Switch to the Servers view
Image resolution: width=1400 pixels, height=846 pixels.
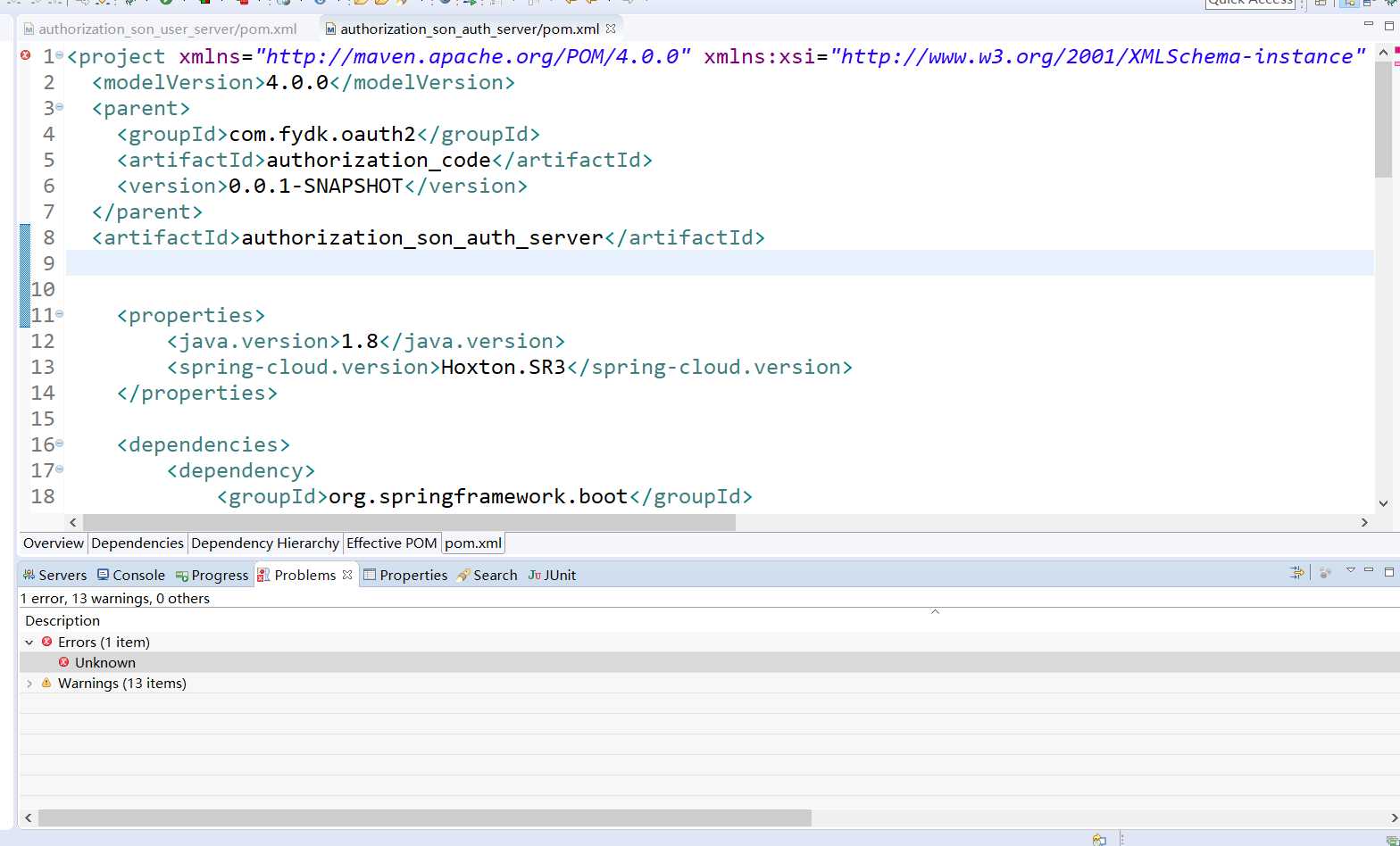coord(54,576)
